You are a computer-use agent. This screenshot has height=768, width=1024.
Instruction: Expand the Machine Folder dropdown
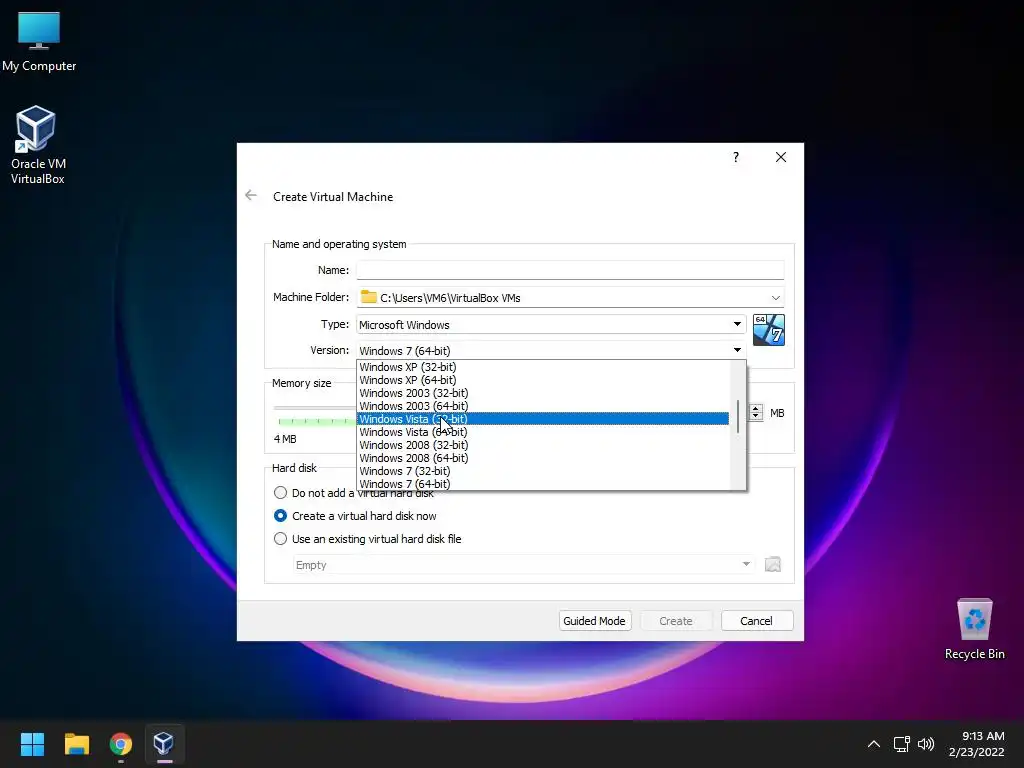pyautogui.click(x=775, y=298)
